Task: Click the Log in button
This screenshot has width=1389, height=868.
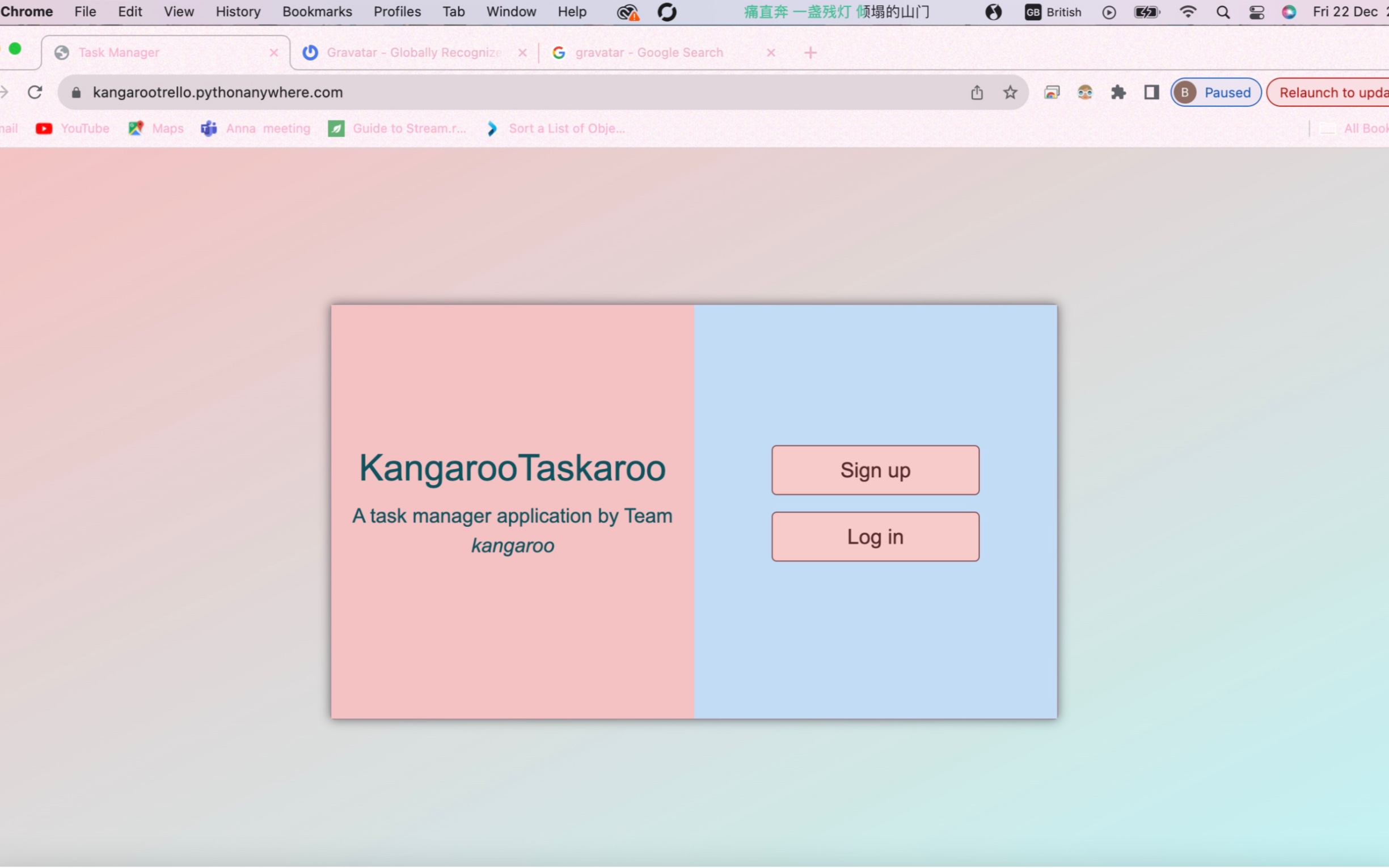Action: click(875, 537)
